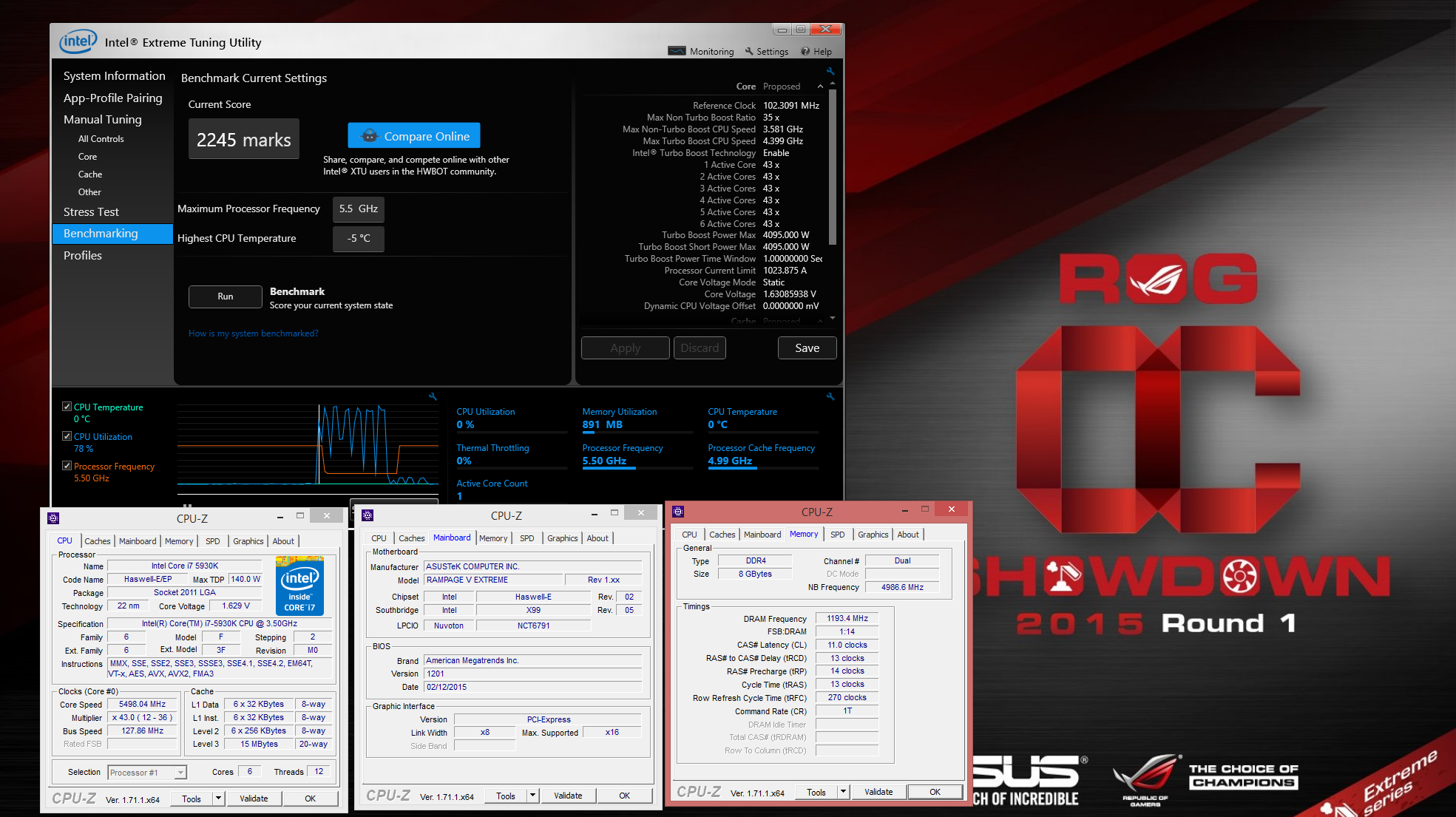Open How is my system benchmarked link

click(x=253, y=333)
